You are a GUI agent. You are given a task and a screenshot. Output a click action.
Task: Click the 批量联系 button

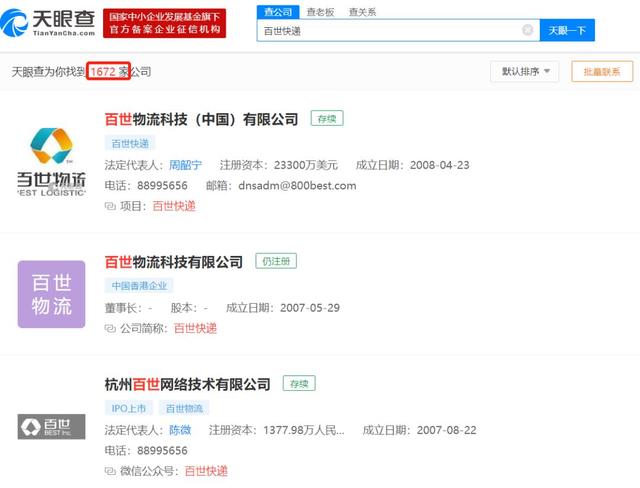click(x=602, y=72)
